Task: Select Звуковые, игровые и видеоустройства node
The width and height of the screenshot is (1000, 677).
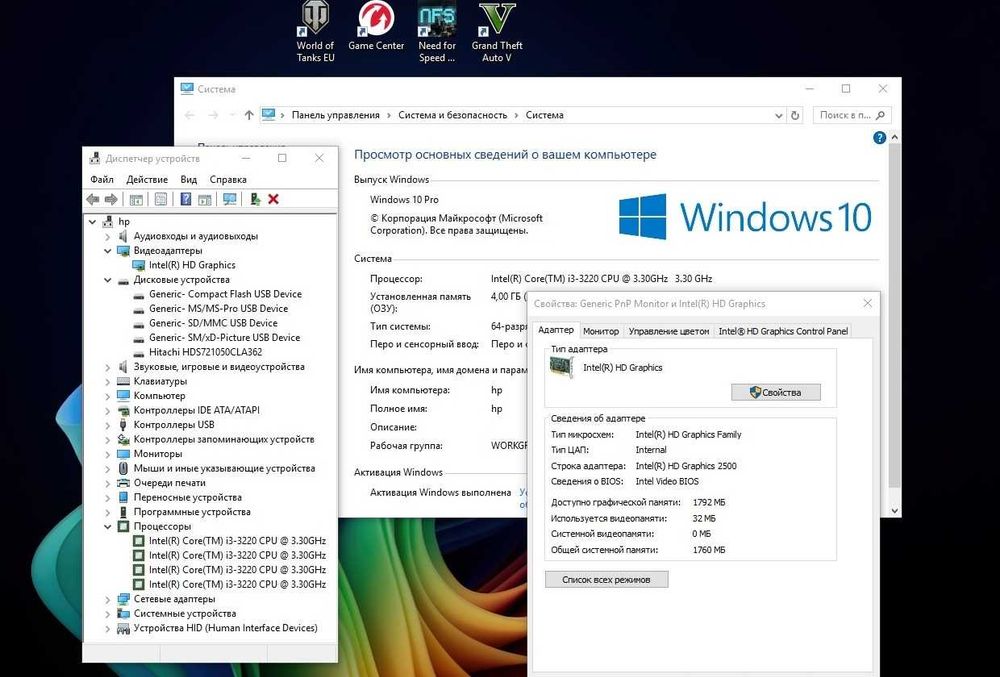Action: 219,367
